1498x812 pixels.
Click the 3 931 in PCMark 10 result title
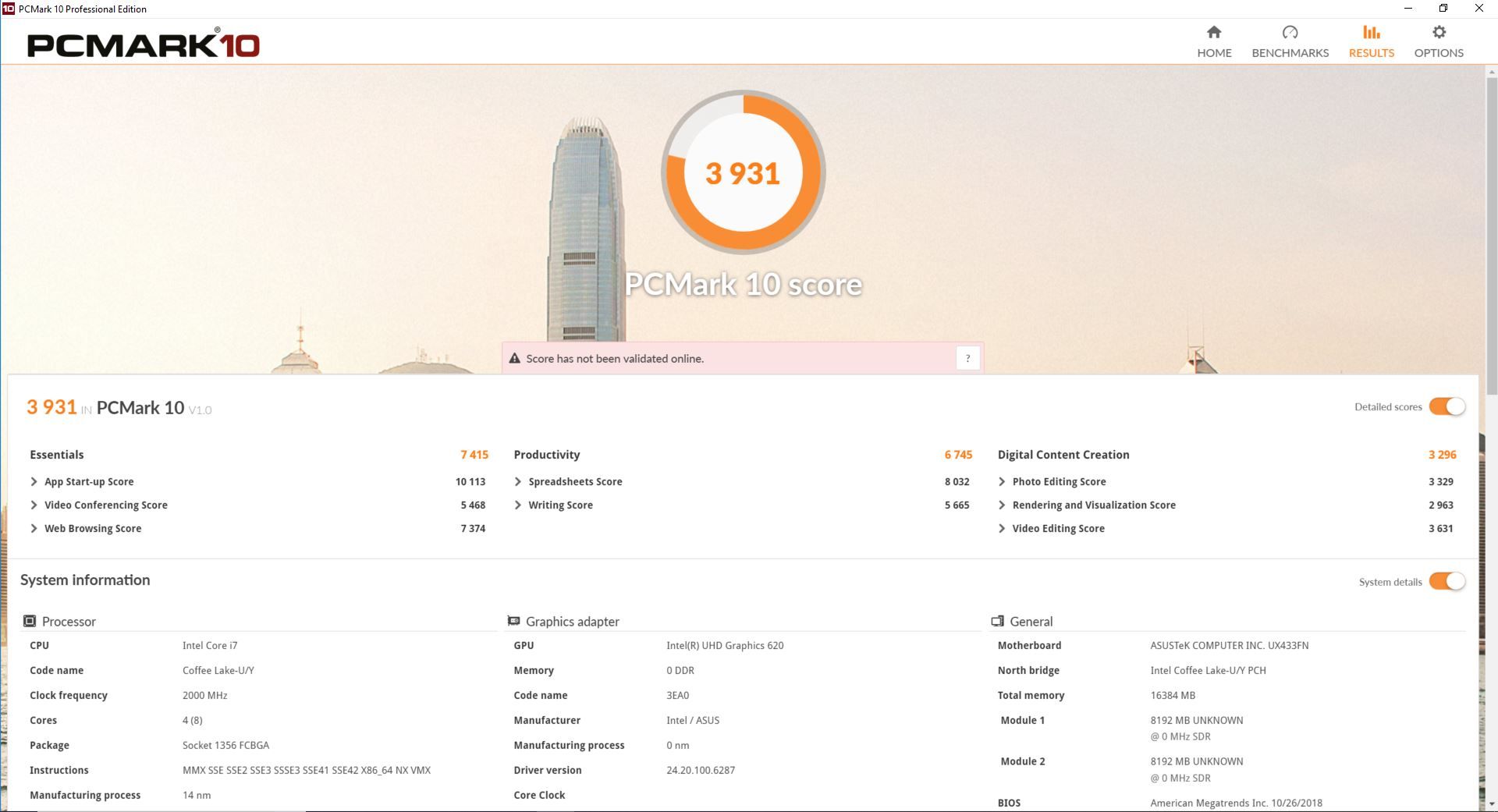coord(119,407)
